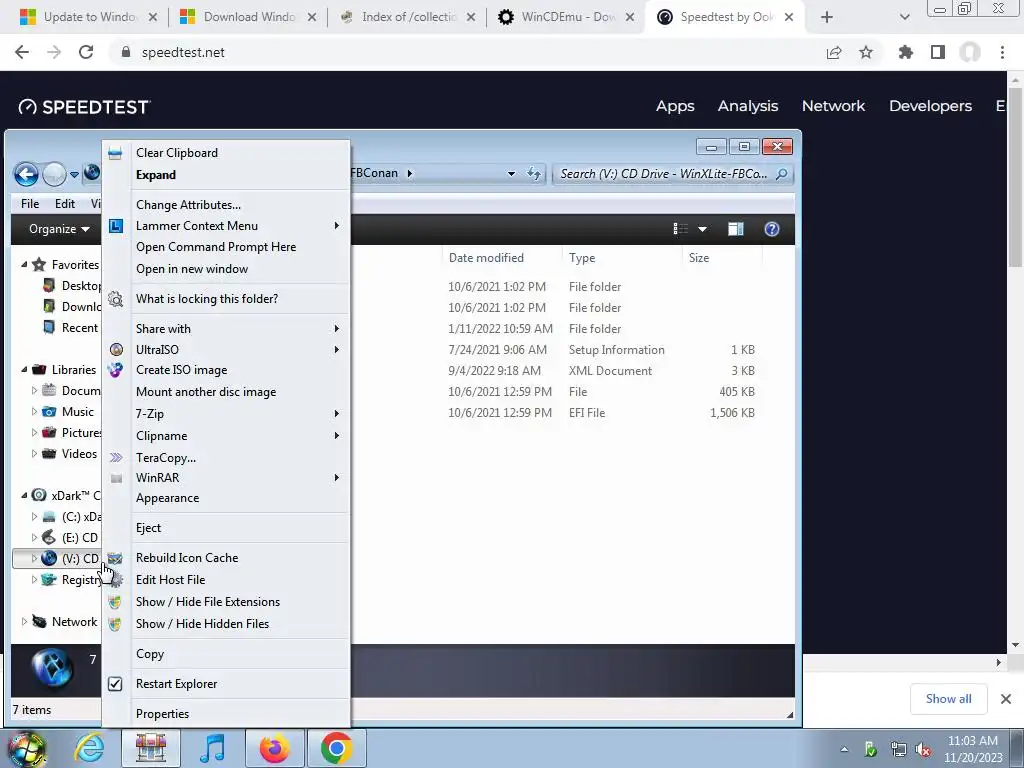Click the WinRAR icon in context menu
The height and width of the screenshot is (768, 1024).
116,478
